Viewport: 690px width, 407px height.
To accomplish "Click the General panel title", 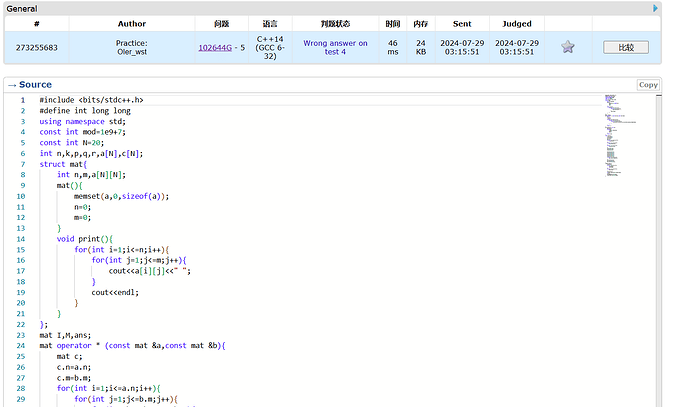I will coord(22,9).
